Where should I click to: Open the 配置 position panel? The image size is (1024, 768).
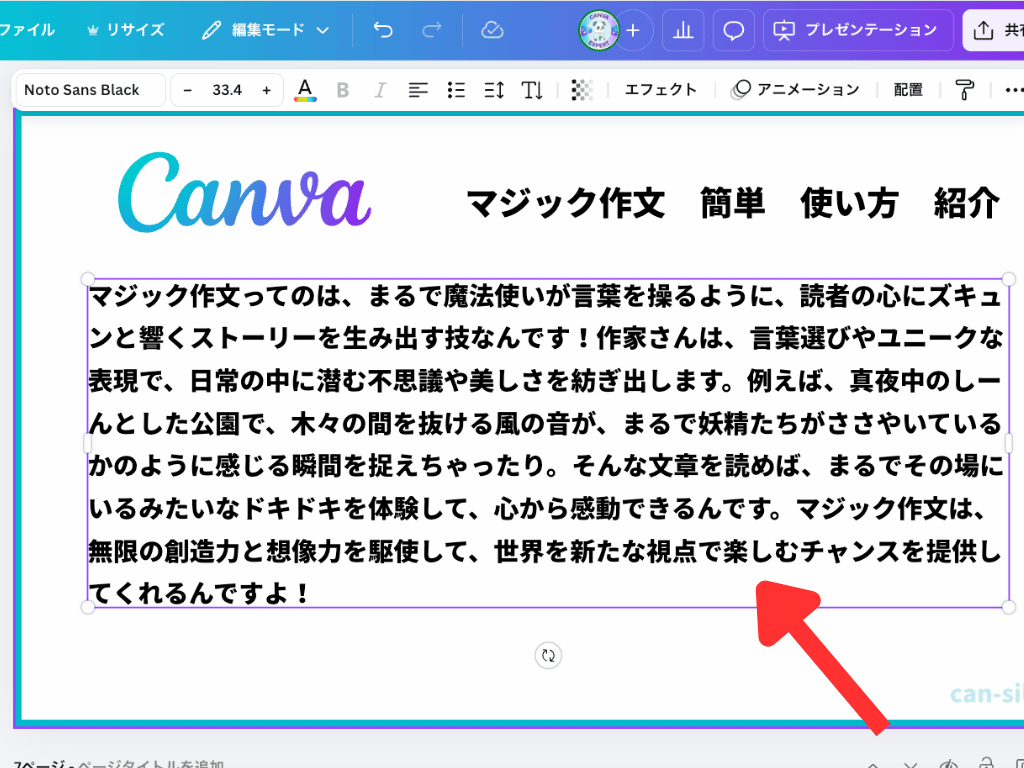tap(908, 90)
